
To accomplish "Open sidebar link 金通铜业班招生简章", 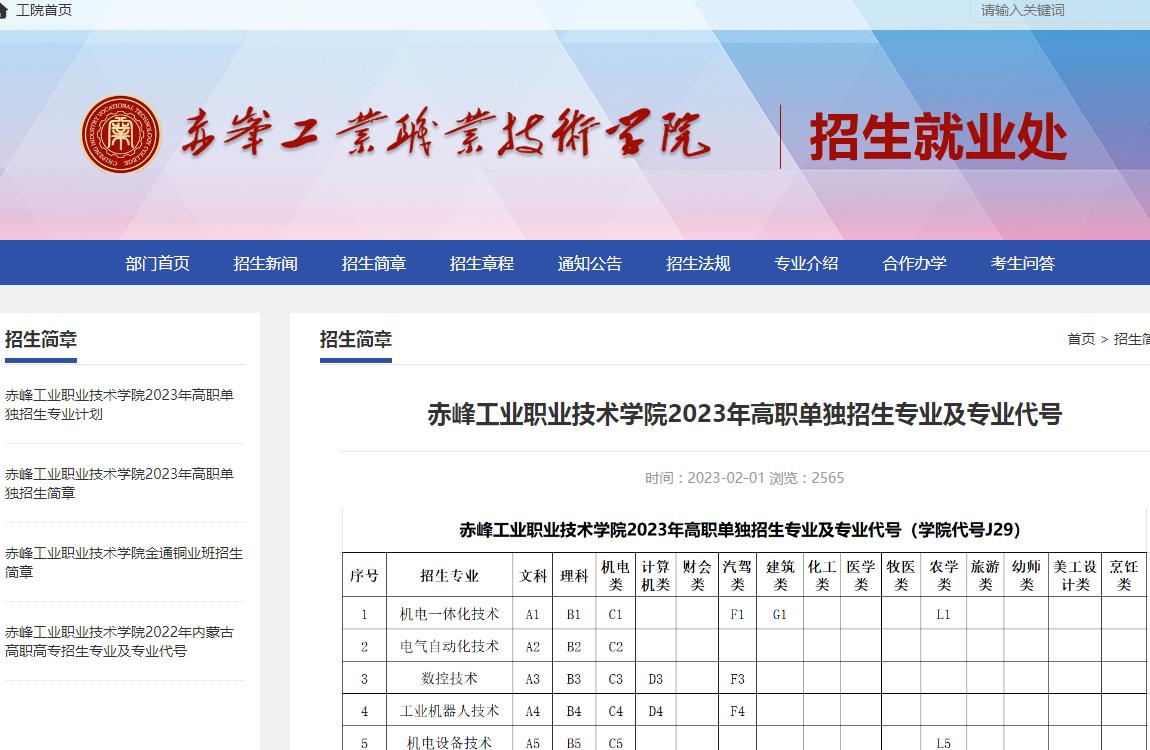I will 124,563.
